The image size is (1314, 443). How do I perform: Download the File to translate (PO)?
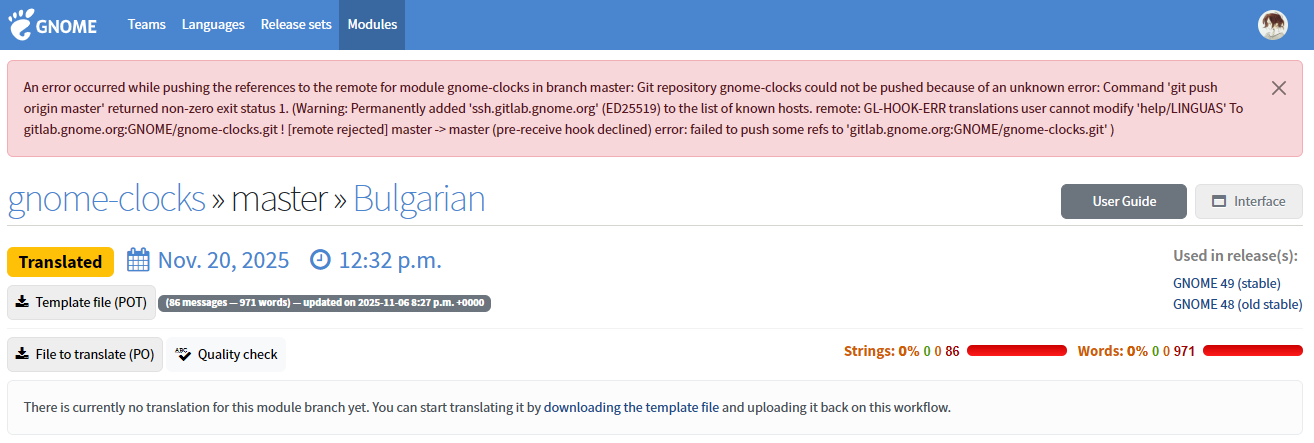[x=85, y=354]
